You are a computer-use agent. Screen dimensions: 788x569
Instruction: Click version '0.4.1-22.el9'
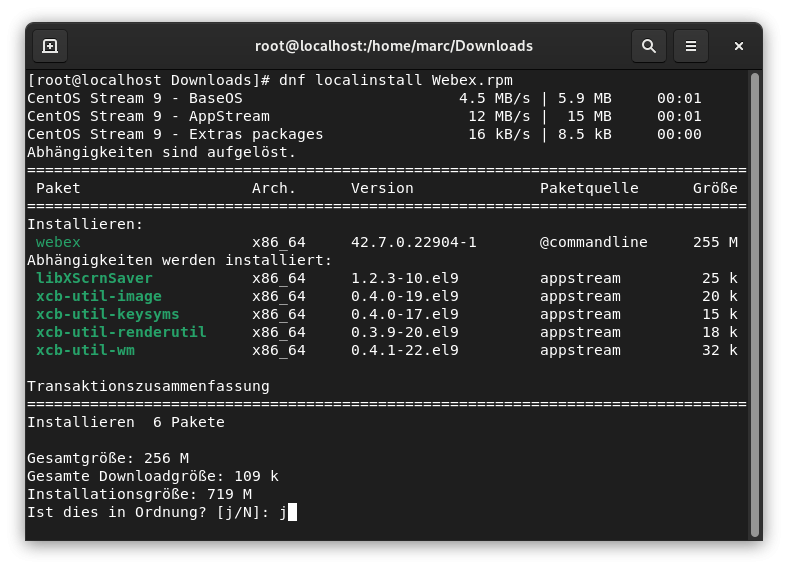click(405, 350)
